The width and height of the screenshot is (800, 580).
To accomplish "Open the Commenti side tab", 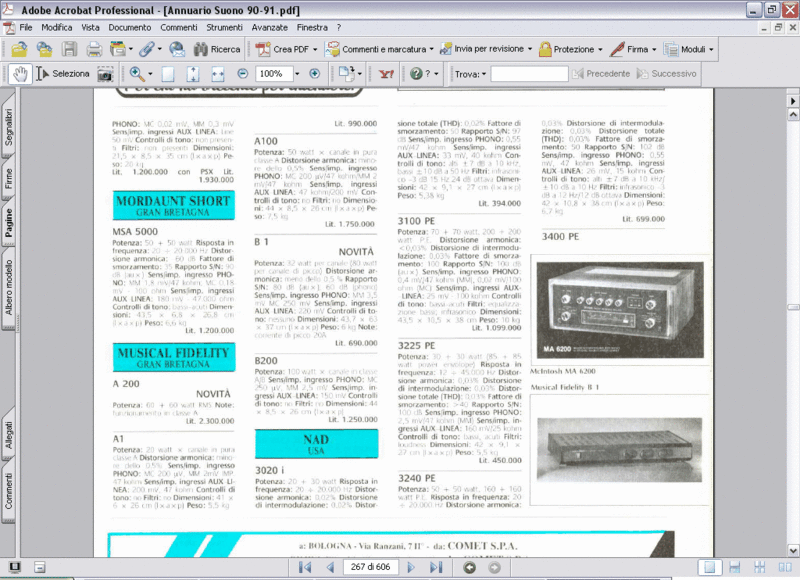I will [x=9, y=490].
